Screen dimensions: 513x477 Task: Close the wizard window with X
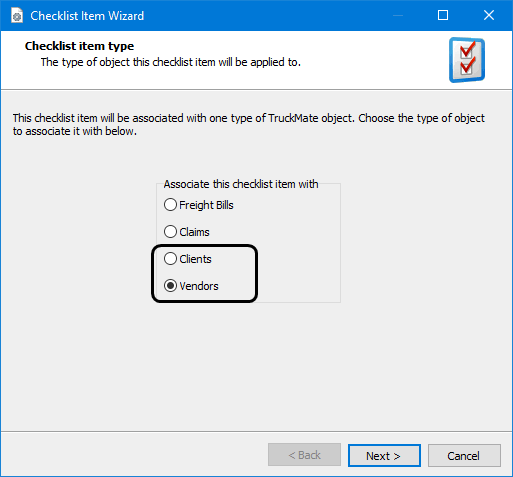click(x=489, y=15)
